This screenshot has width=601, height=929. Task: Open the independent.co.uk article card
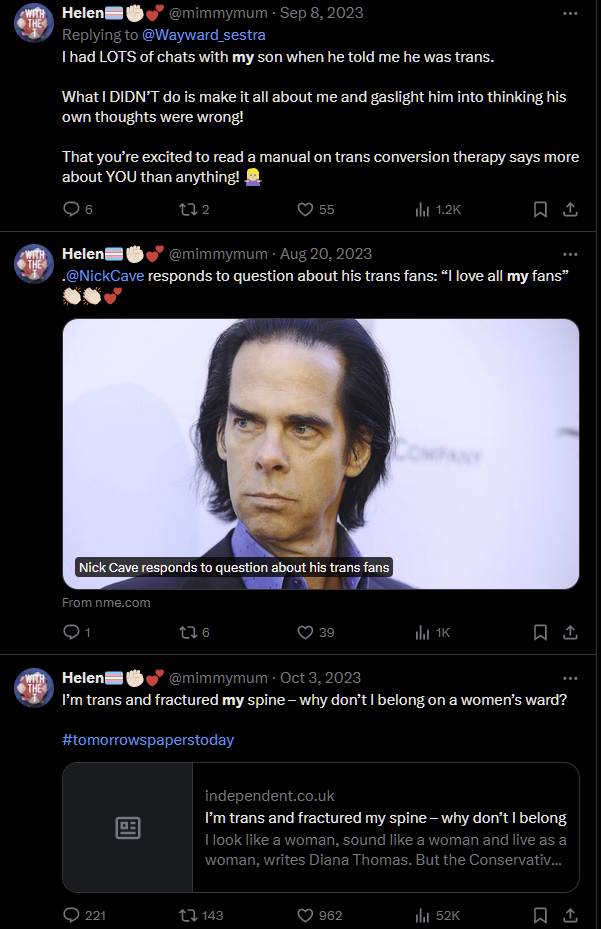[321, 827]
